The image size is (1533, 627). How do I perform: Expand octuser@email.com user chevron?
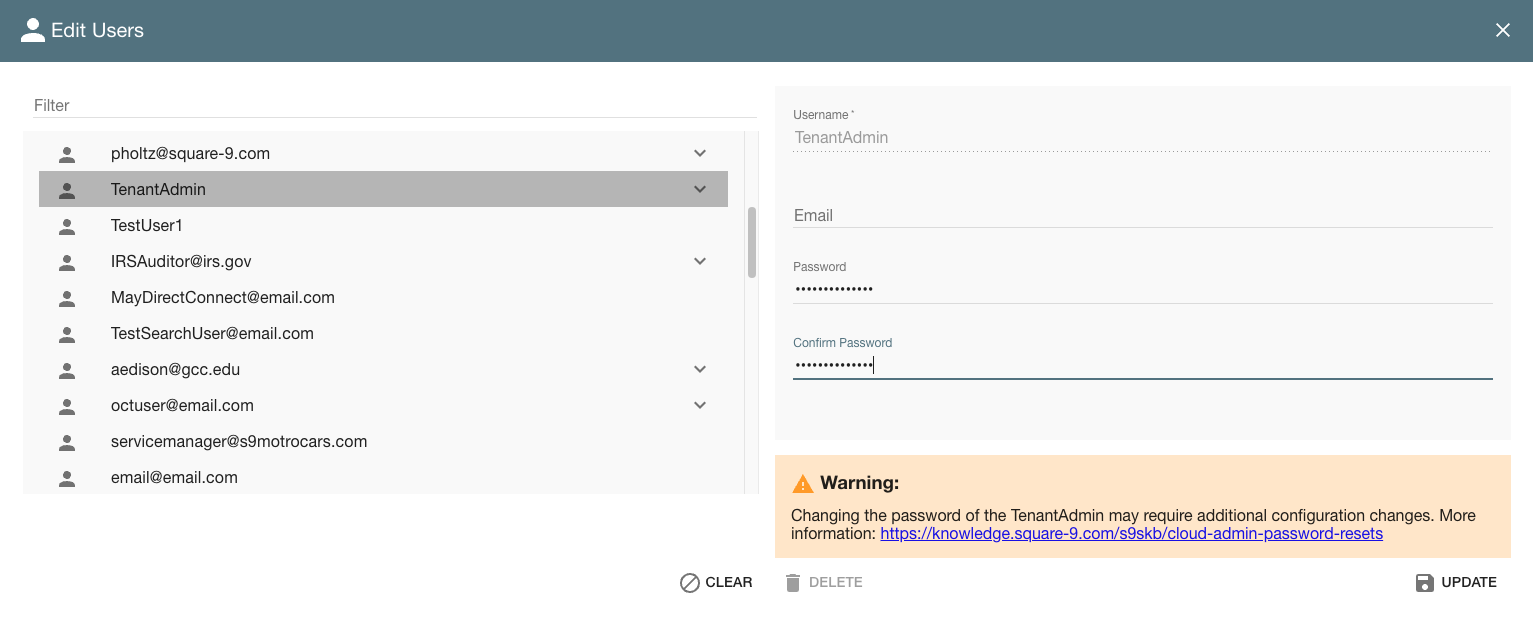(700, 406)
